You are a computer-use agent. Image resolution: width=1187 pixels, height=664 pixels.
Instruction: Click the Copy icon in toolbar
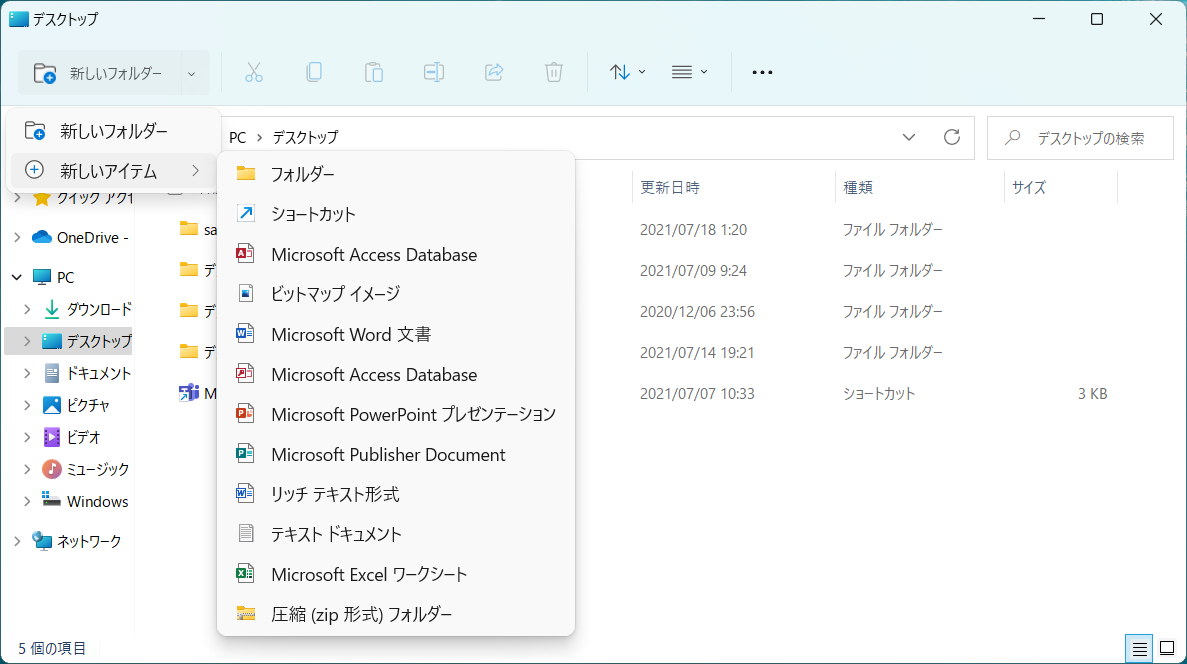[313, 73]
